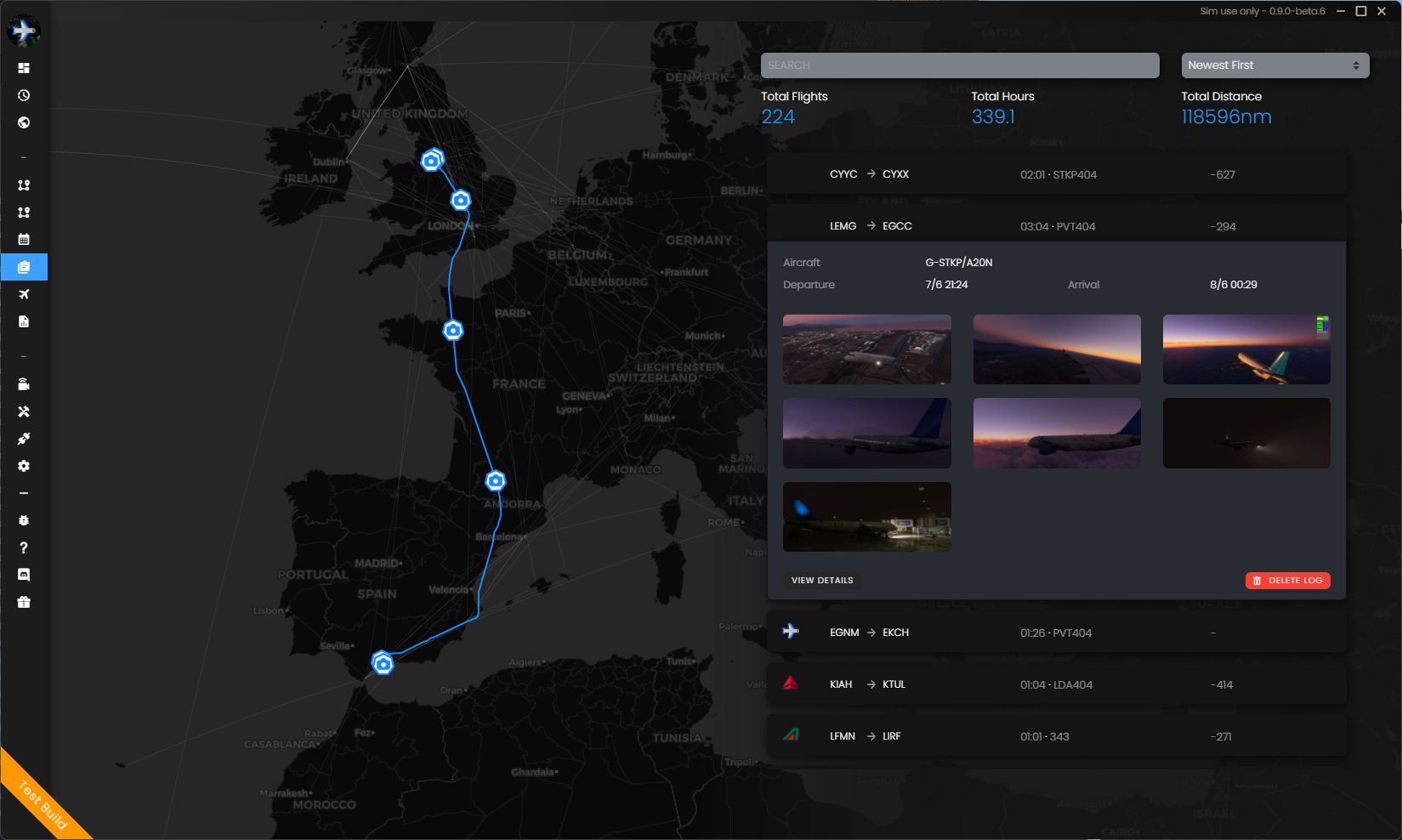Open the settings gear icon in sidebar
This screenshot has width=1402, height=840.
(x=24, y=466)
